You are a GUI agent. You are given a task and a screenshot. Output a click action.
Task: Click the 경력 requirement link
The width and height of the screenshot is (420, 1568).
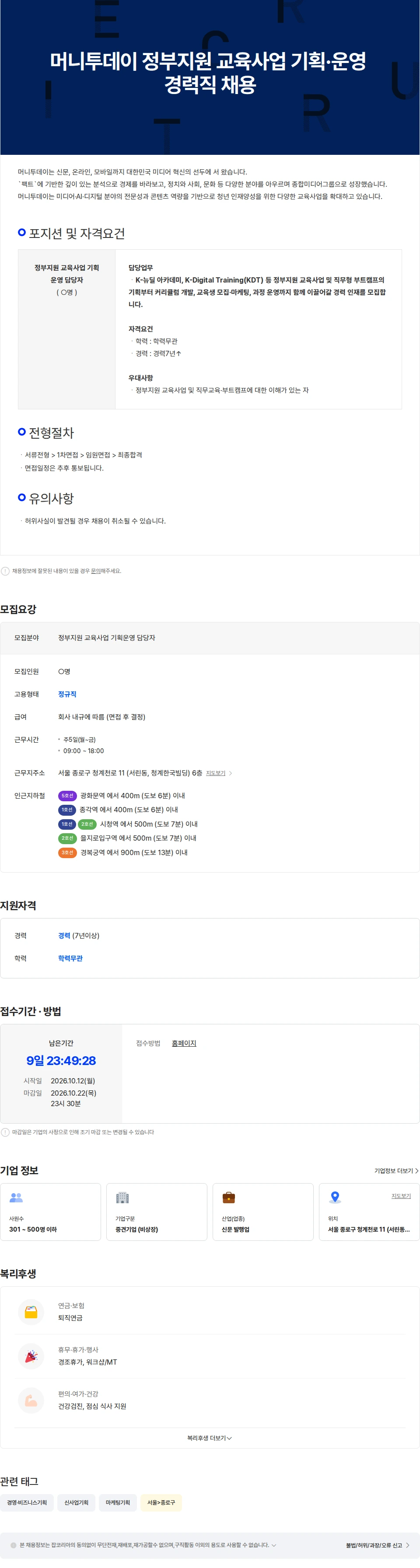pos(64,936)
